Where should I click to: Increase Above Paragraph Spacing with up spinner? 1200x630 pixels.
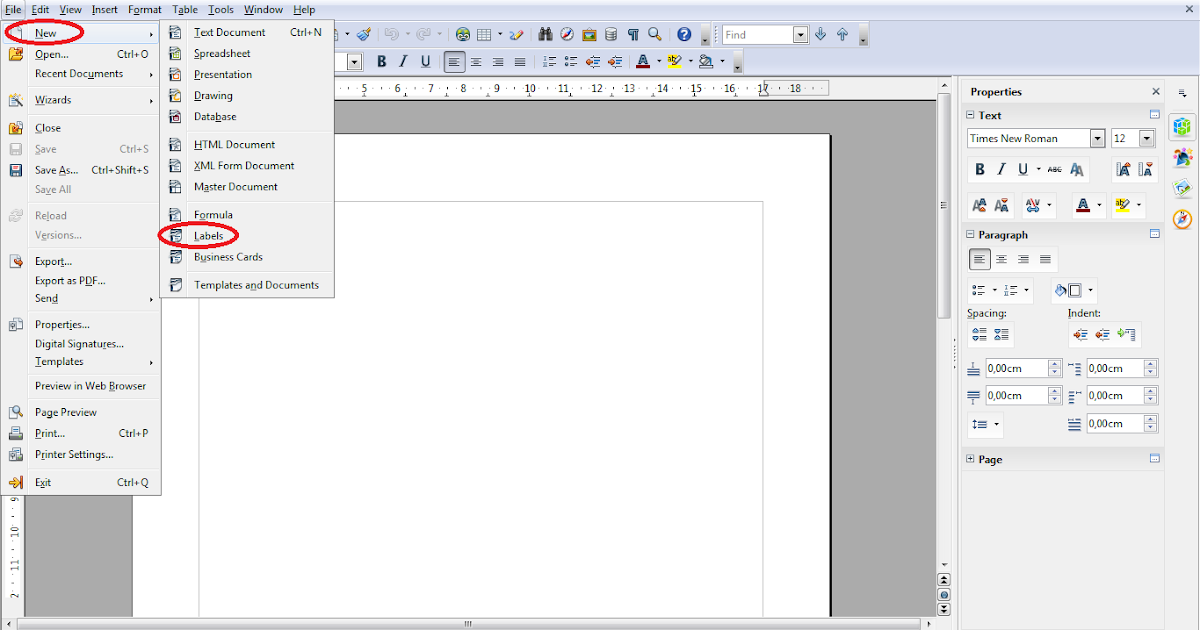point(1054,364)
